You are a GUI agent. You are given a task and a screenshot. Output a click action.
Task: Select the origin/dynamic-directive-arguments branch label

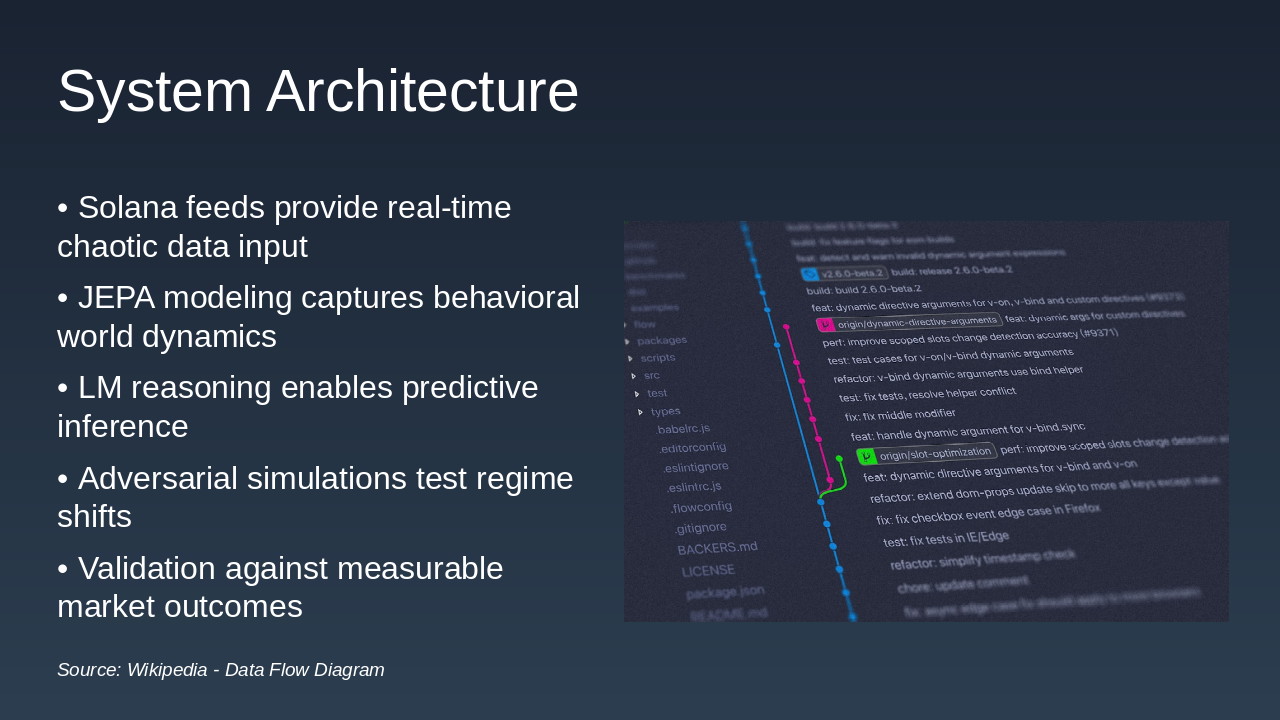click(918, 322)
